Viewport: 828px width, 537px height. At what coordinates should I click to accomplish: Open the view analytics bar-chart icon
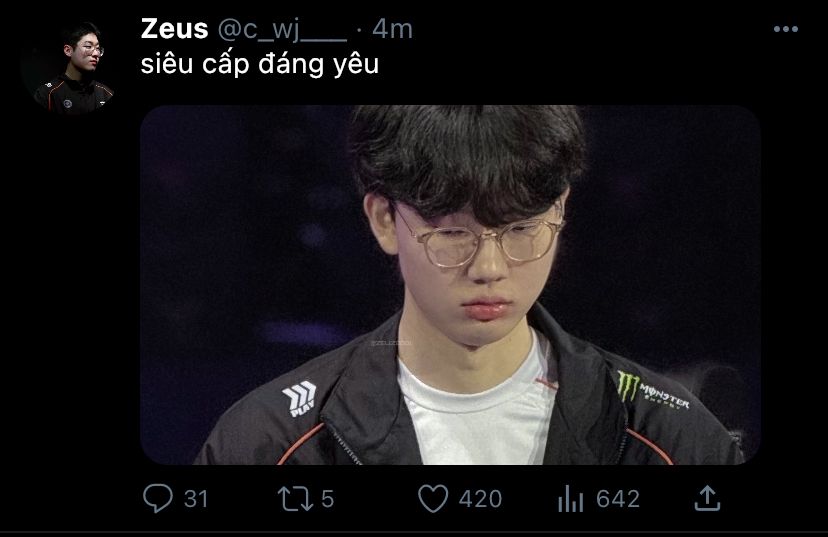[570, 499]
